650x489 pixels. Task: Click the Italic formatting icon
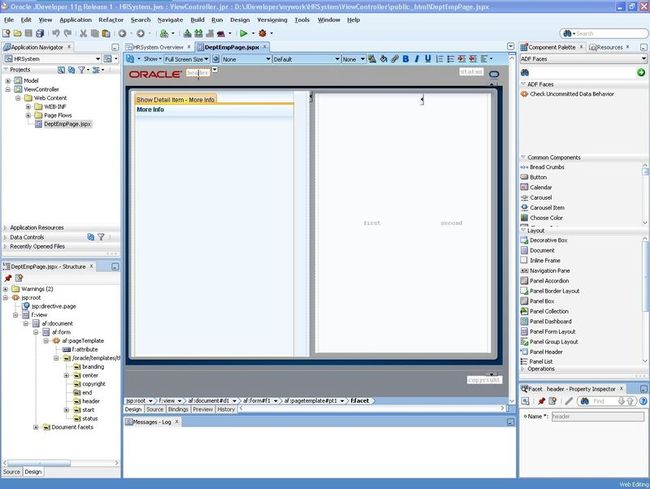[417, 59]
